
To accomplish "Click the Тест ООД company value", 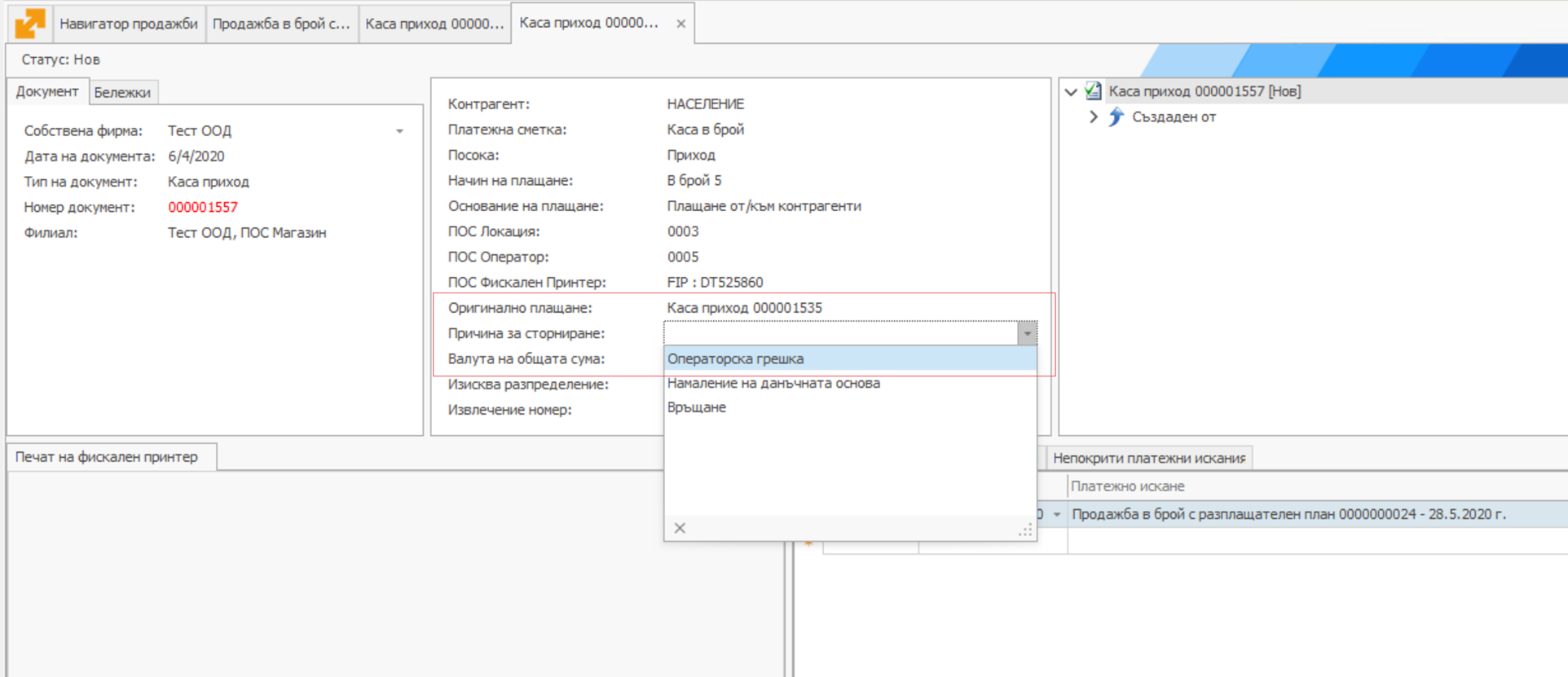I will click(x=200, y=131).
